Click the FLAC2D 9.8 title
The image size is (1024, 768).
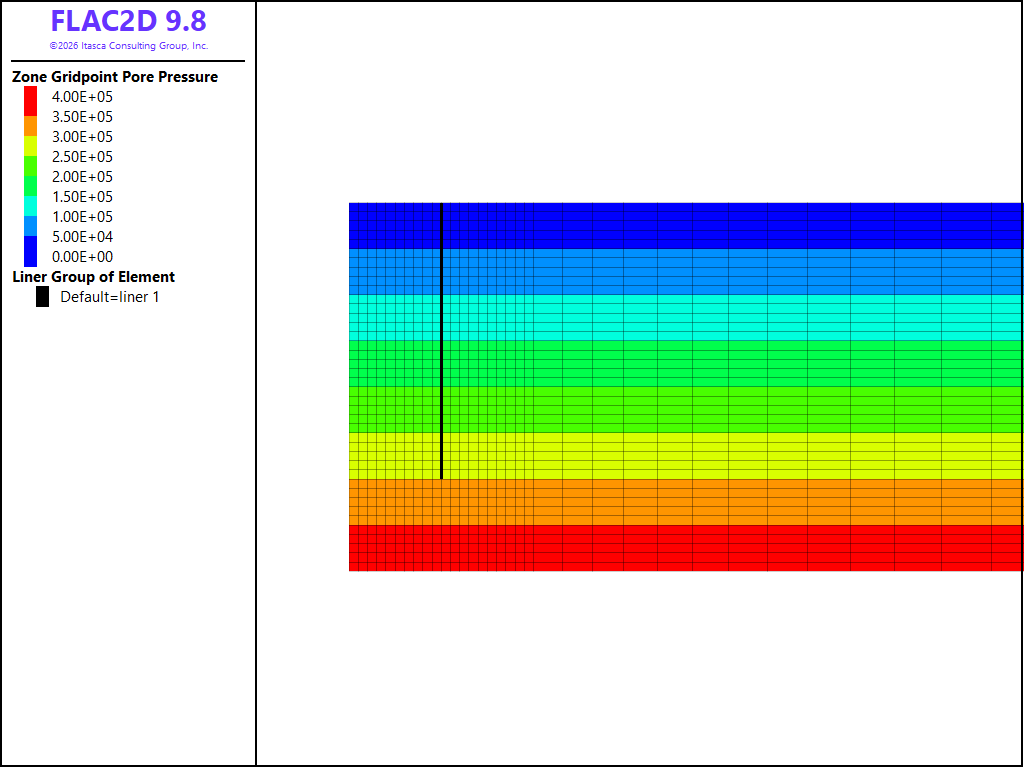coord(129,21)
